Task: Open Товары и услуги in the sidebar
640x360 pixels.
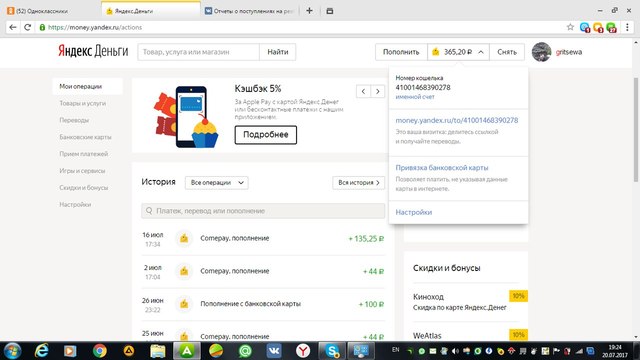Action: 82,103
